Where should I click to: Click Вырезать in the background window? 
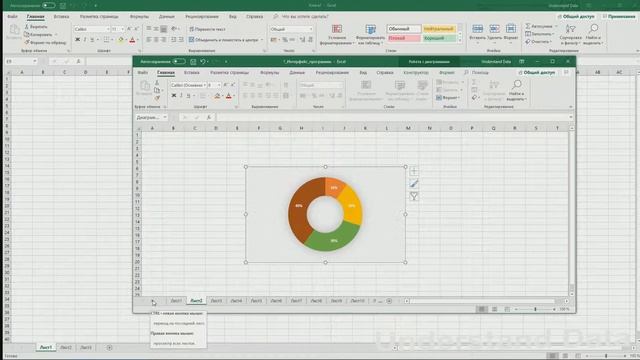[36, 27]
